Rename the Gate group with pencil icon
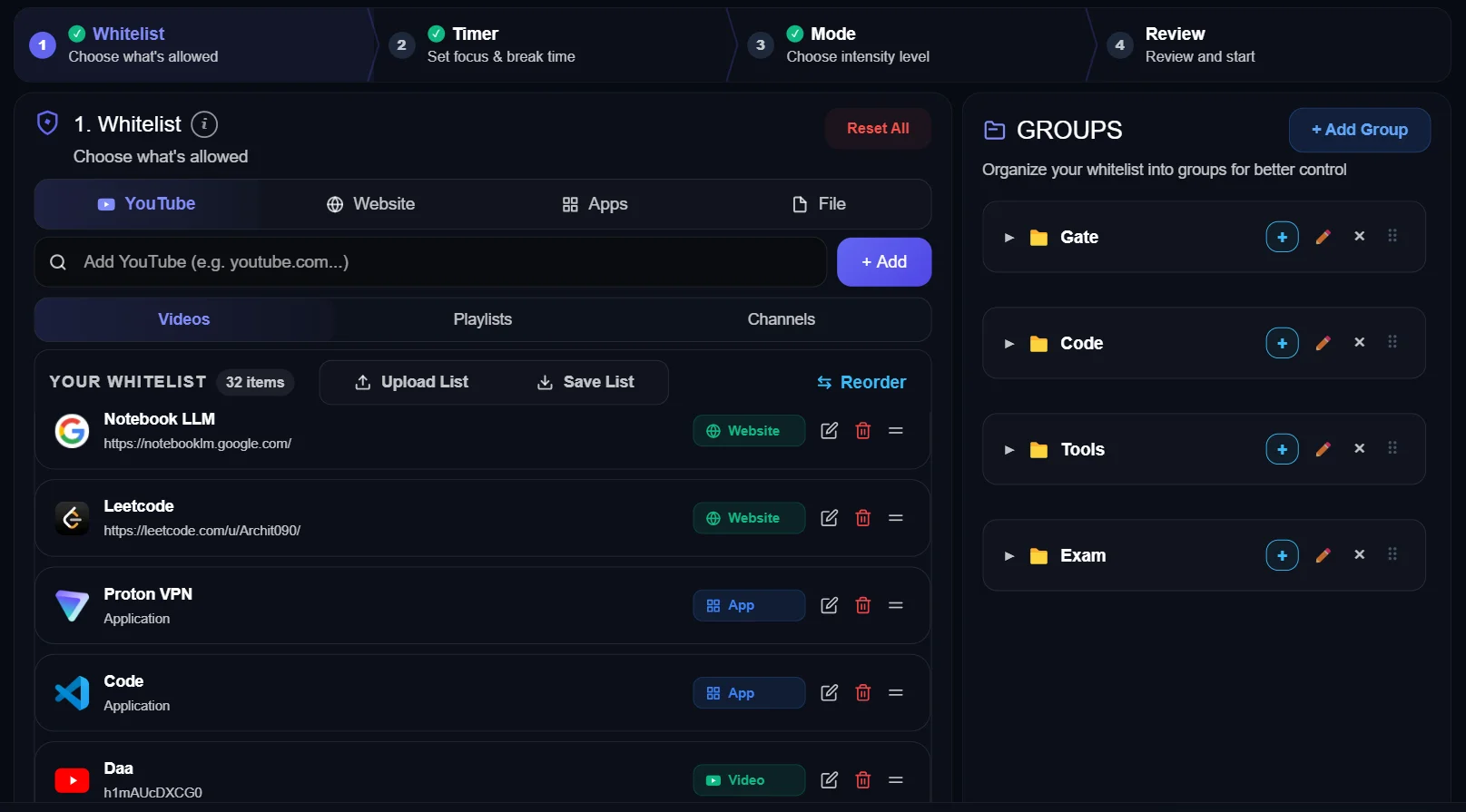 click(x=1323, y=237)
